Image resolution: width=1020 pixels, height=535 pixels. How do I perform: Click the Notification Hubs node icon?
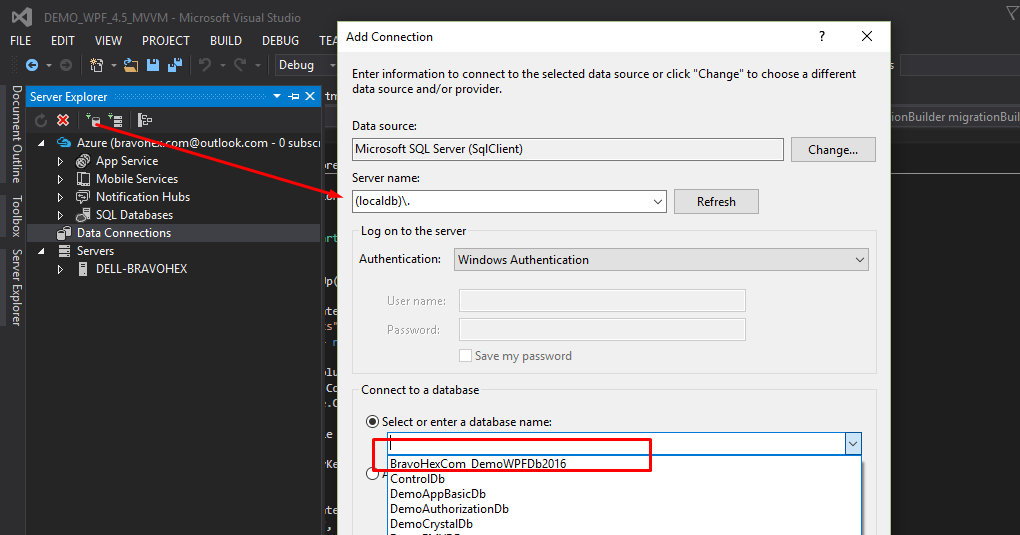pyautogui.click(x=83, y=197)
